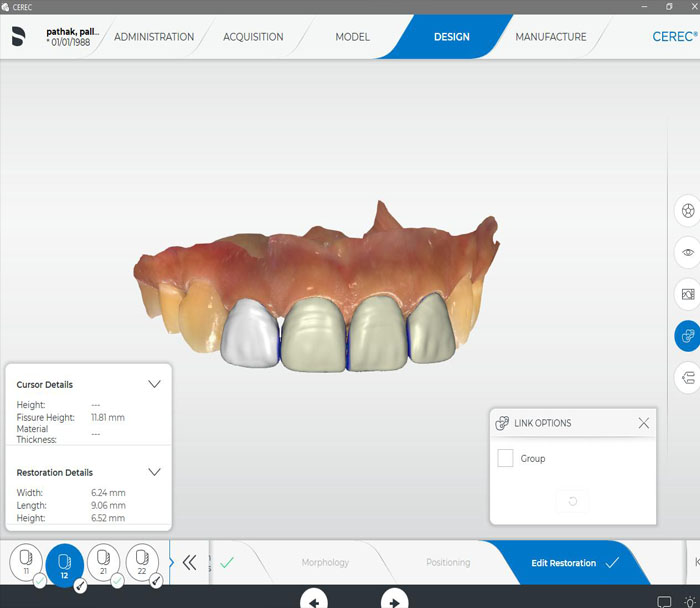The width and height of the screenshot is (700, 608).
Task: Click the LINK OPTIONS header icon
Action: (502, 423)
